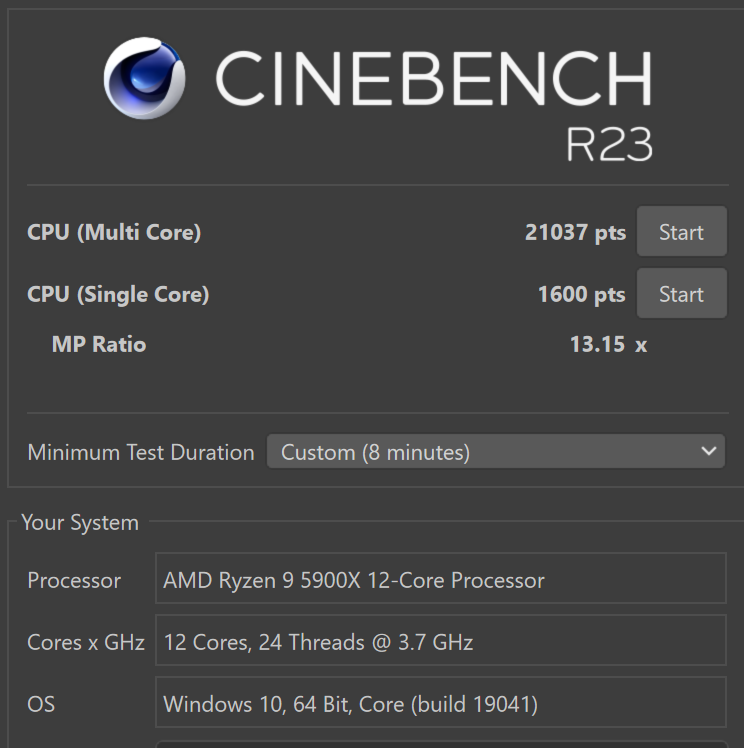Click the OS field showing Windows 10
Image resolution: width=744 pixels, height=748 pixels.
[441, 702]
